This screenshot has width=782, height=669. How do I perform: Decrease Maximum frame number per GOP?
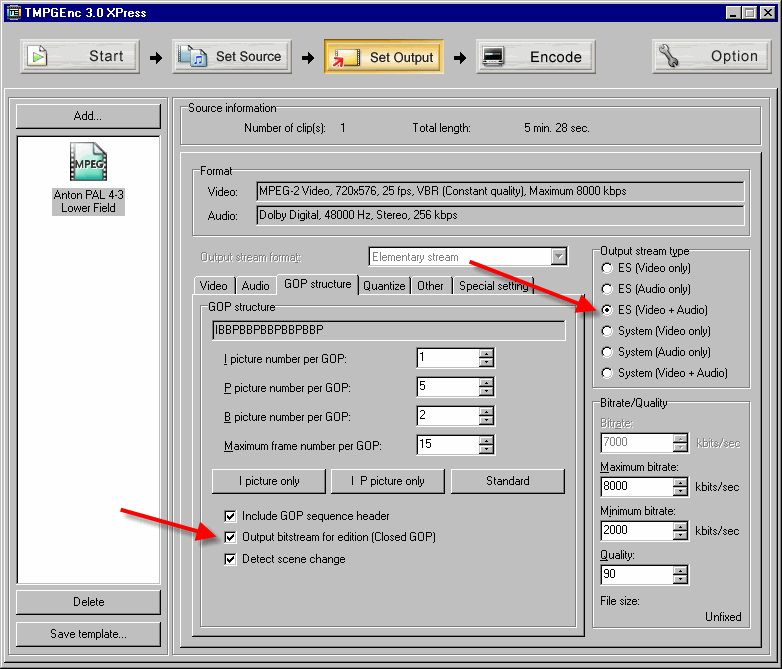pos(486,449)
